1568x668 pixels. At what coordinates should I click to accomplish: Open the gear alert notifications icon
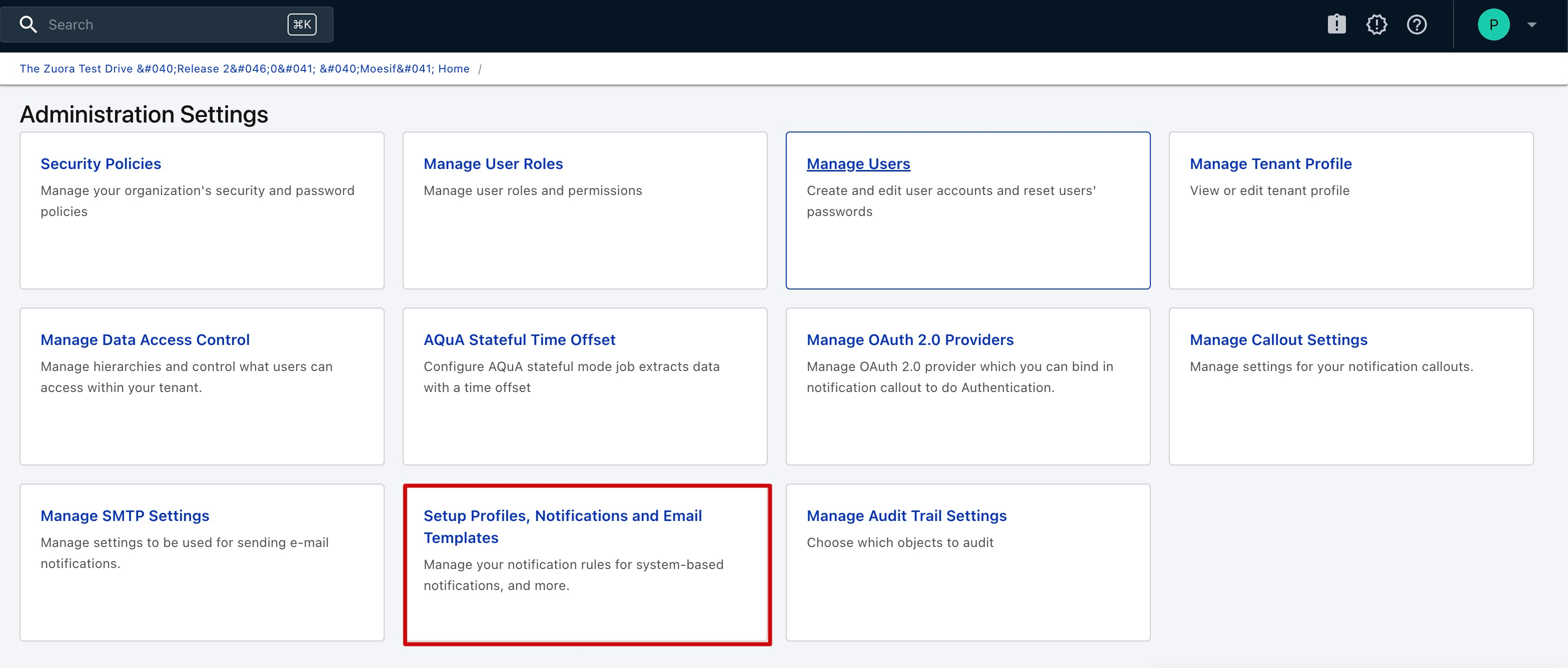[1376, 24]
